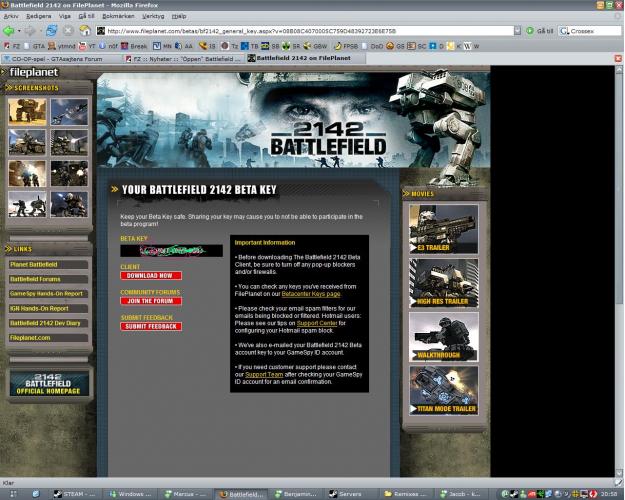Click the page vertical scrollbar
This screenshot has height=500, width=625.
(619, 271)
